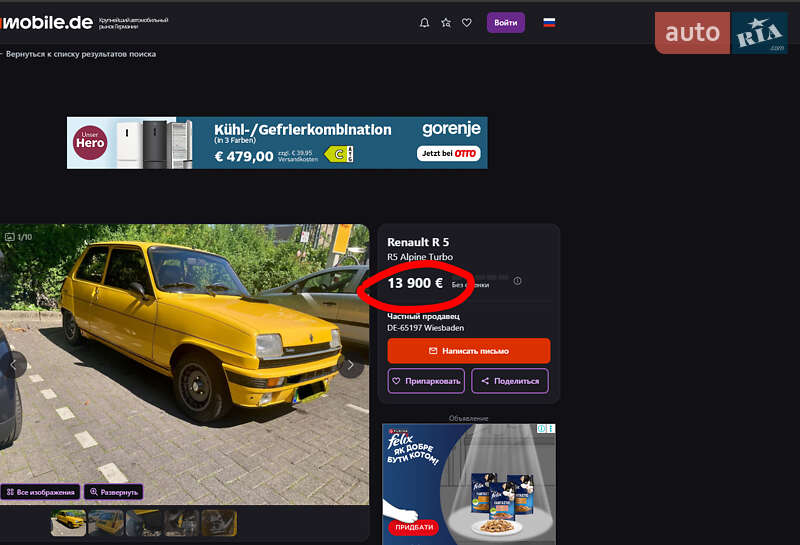800x545 pixels.
Task: Open the mobile.de logo homepage
Action: pos(47,22)
